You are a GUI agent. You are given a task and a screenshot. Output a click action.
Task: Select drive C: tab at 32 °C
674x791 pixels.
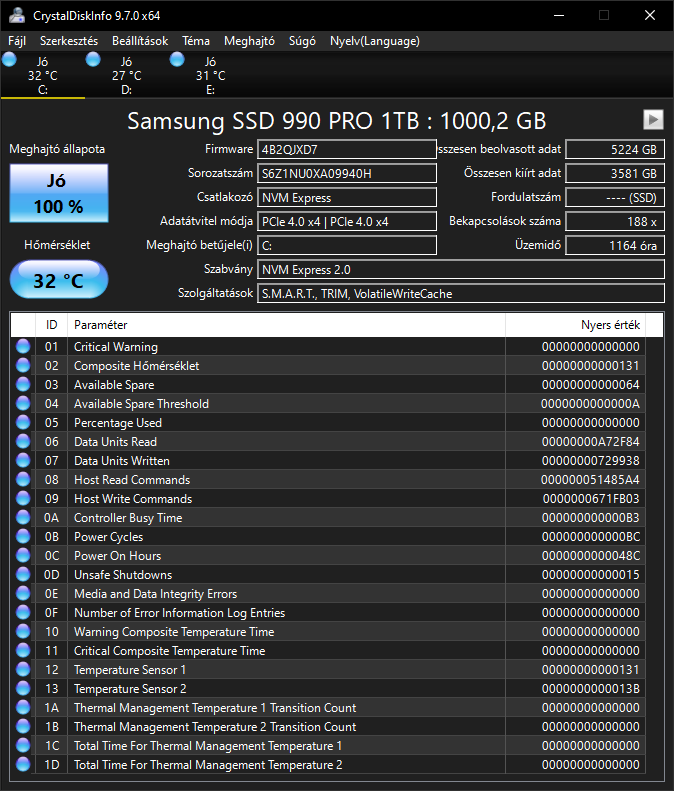click(43, 75)
